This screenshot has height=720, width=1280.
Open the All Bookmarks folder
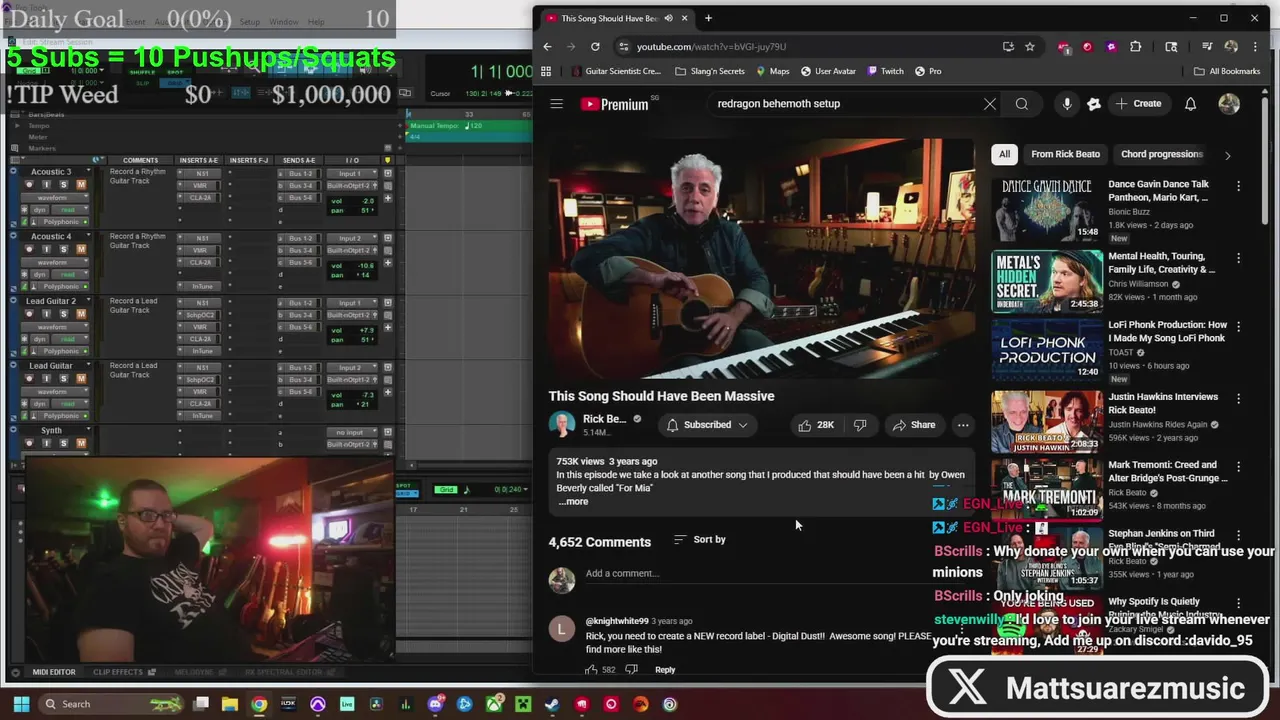[x=1227, y=71]
